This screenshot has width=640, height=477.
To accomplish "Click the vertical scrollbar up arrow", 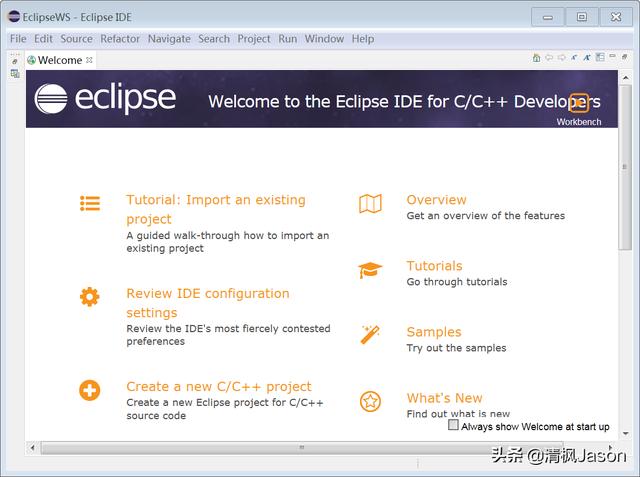I will tap(626, 77).
